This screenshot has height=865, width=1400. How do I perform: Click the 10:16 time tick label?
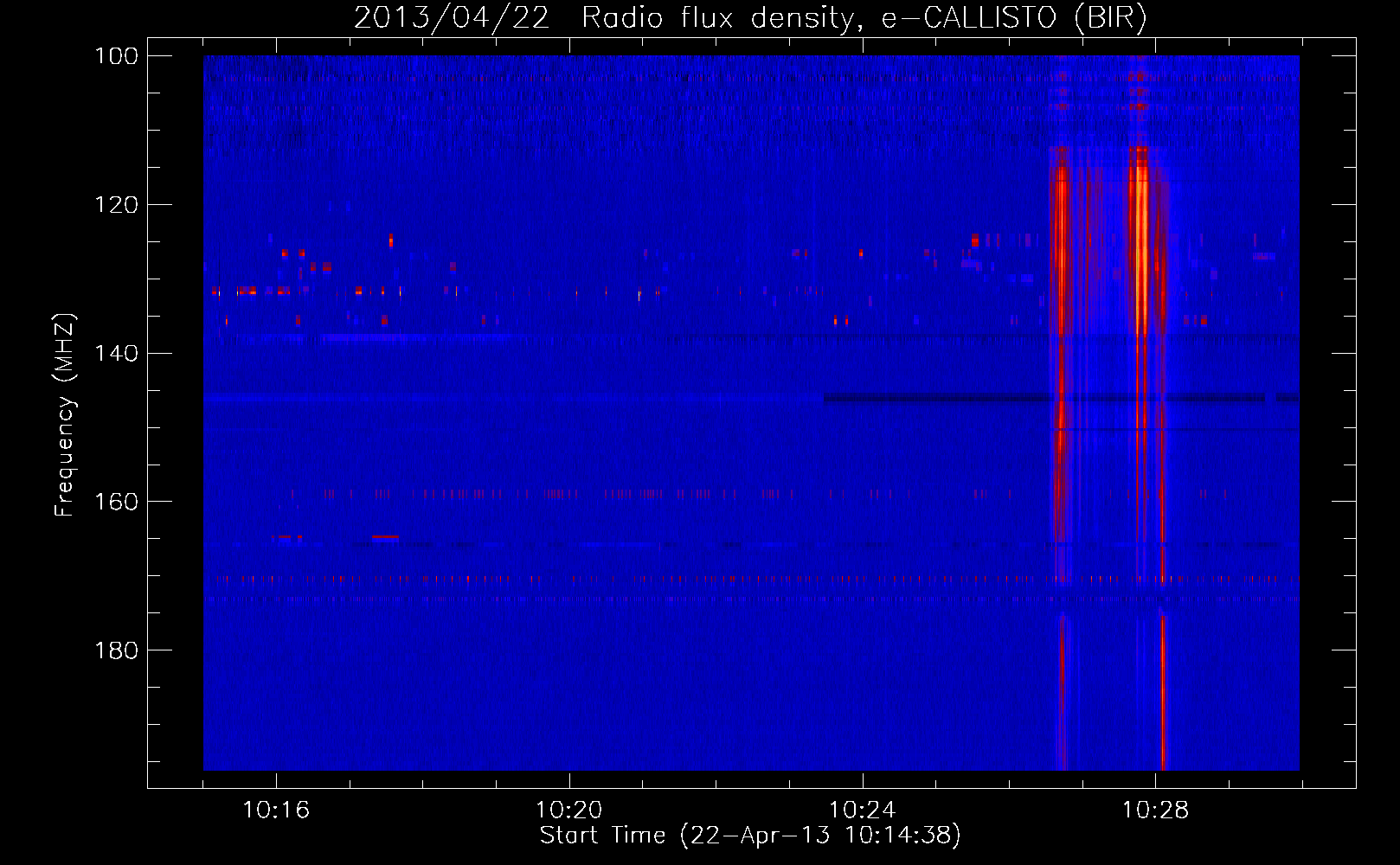[276, 810]
